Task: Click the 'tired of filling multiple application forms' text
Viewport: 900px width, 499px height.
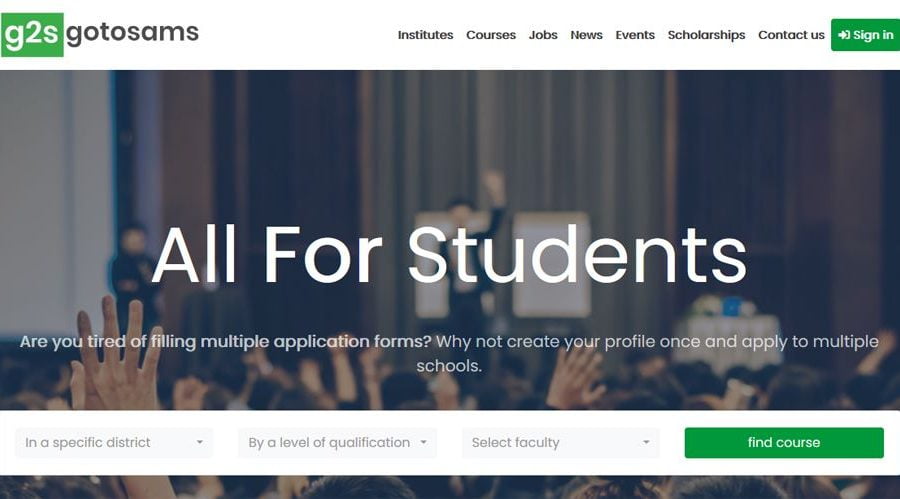Action: pyautogui.click(x=258, y=342)
